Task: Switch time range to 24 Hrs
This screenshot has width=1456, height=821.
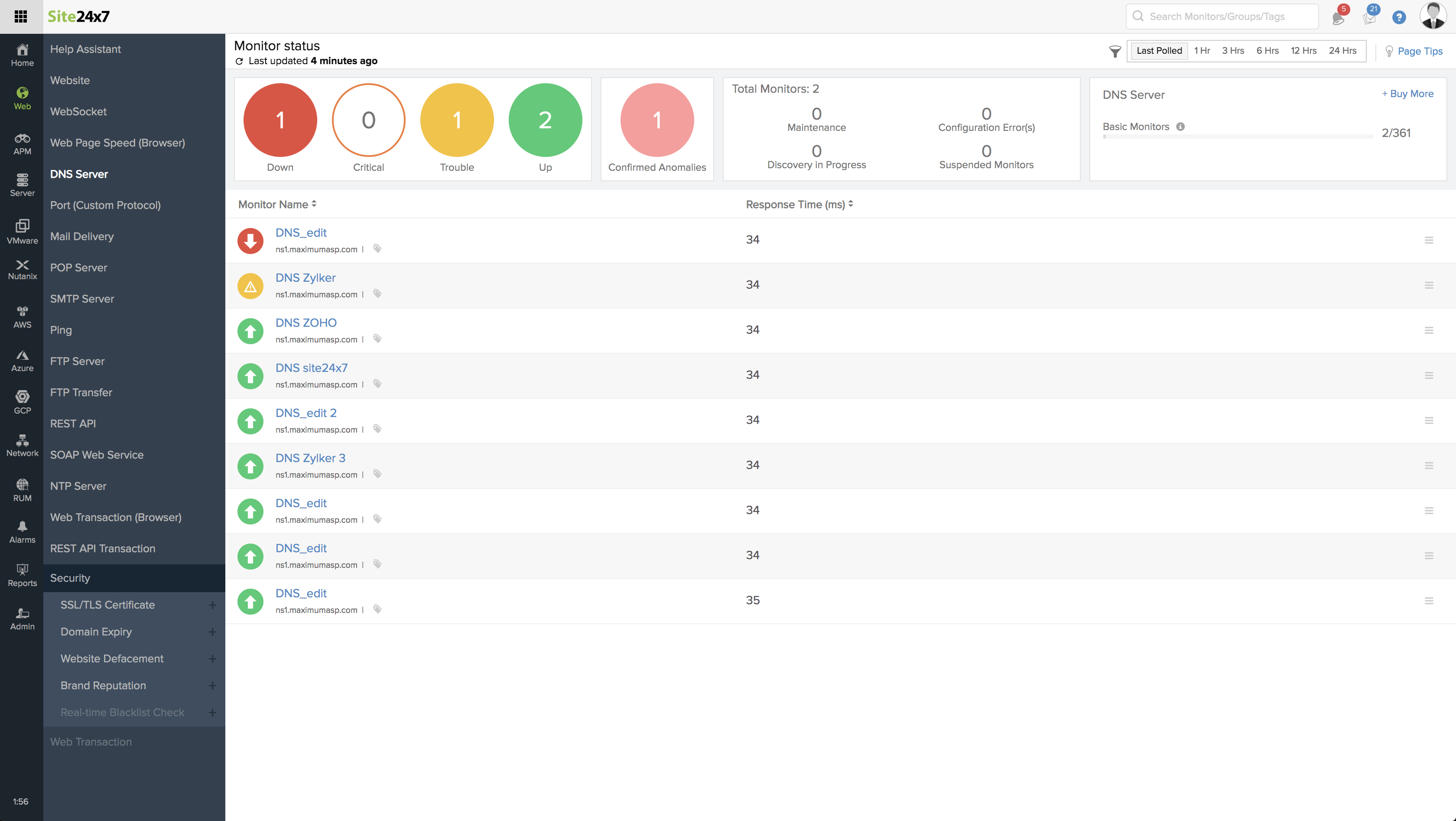Action: click(1342, 51)
